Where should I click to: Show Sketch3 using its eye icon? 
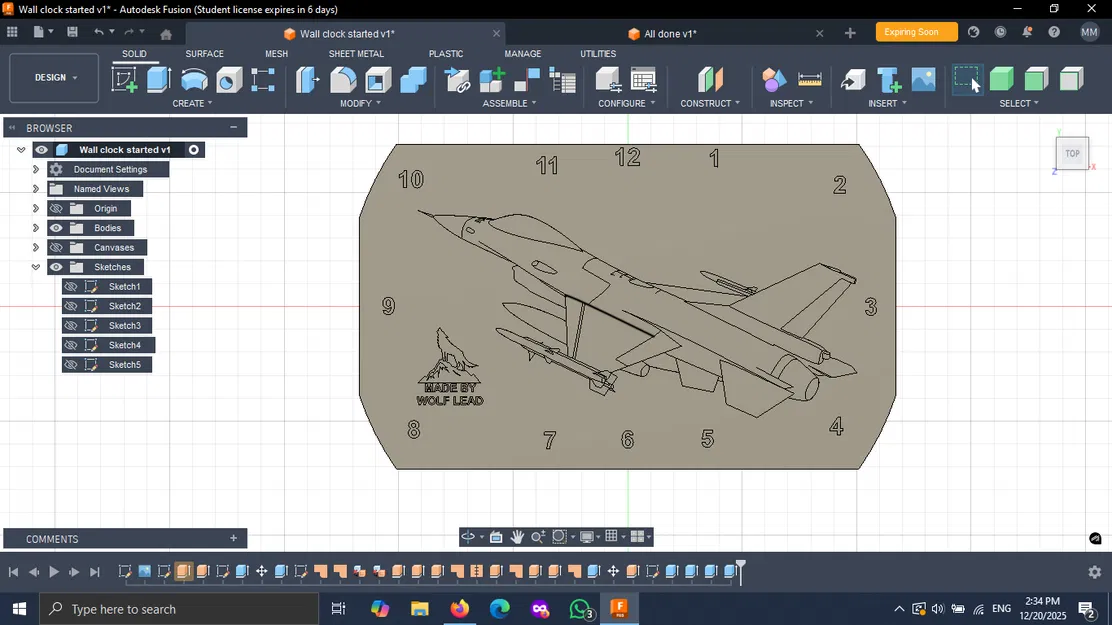pyautogui.click(x=70, y=326)
